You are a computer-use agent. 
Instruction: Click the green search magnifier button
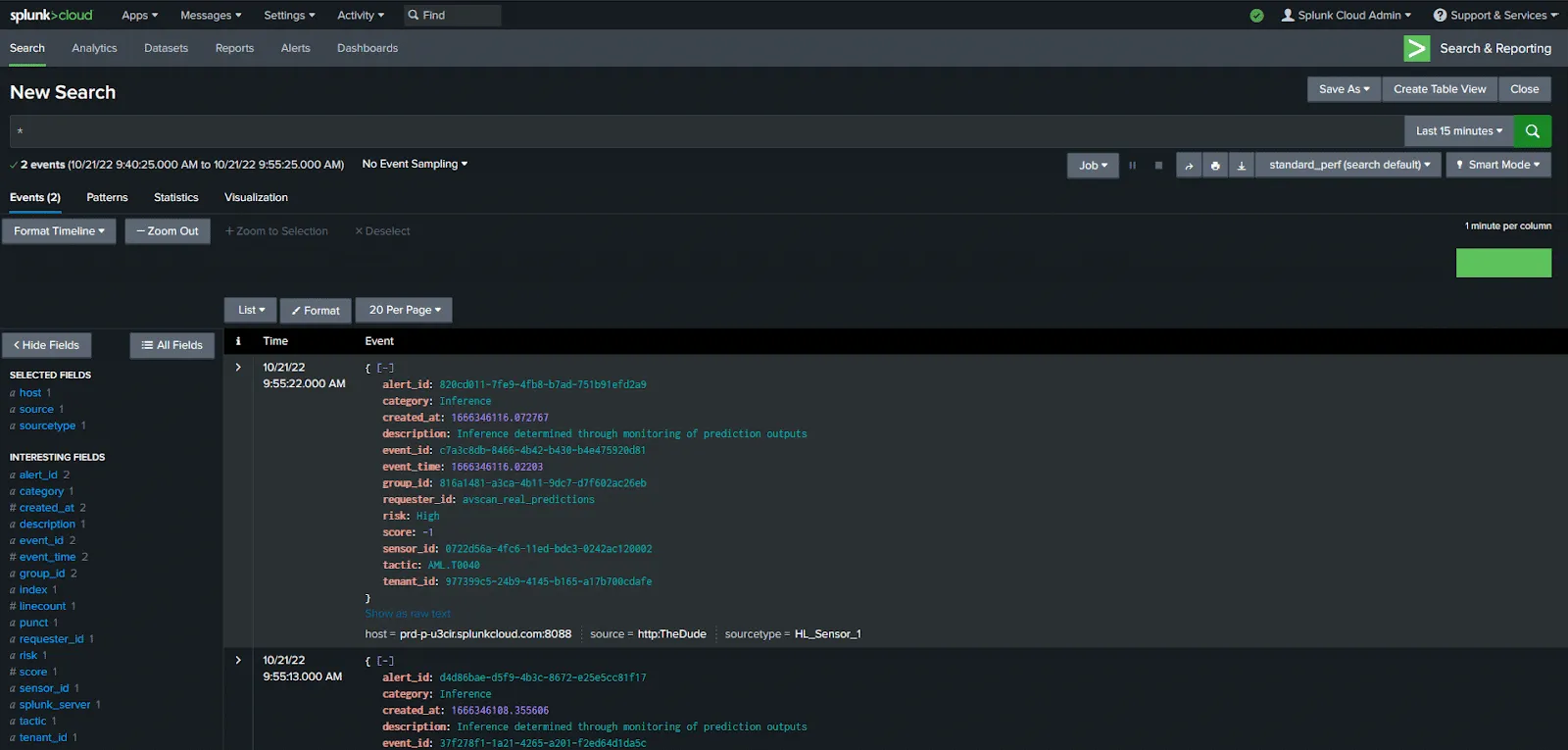pos(1532,131)
